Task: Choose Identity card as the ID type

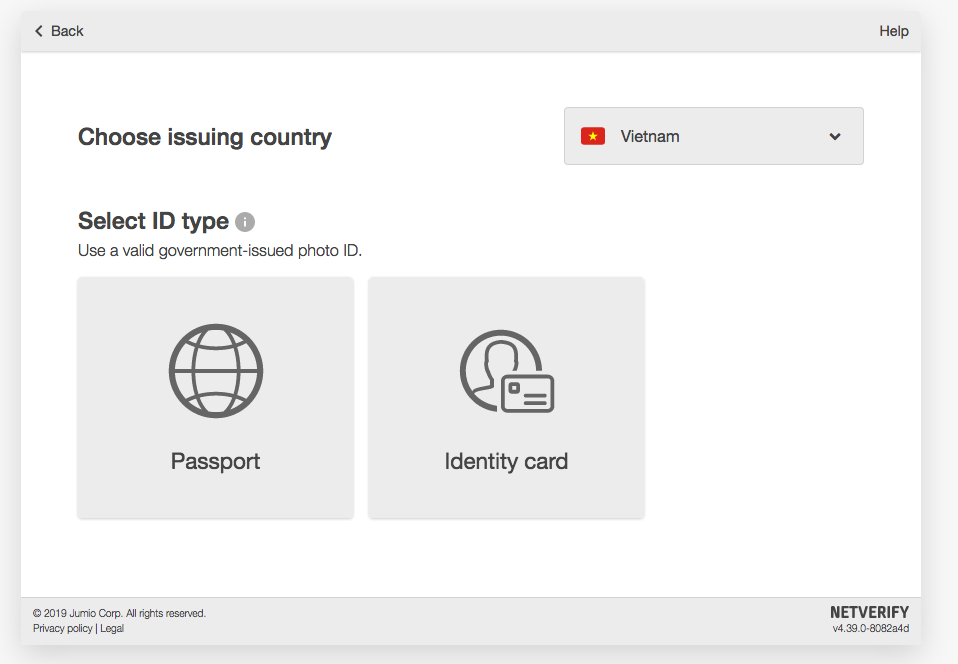Action: (x=506, y=398)
